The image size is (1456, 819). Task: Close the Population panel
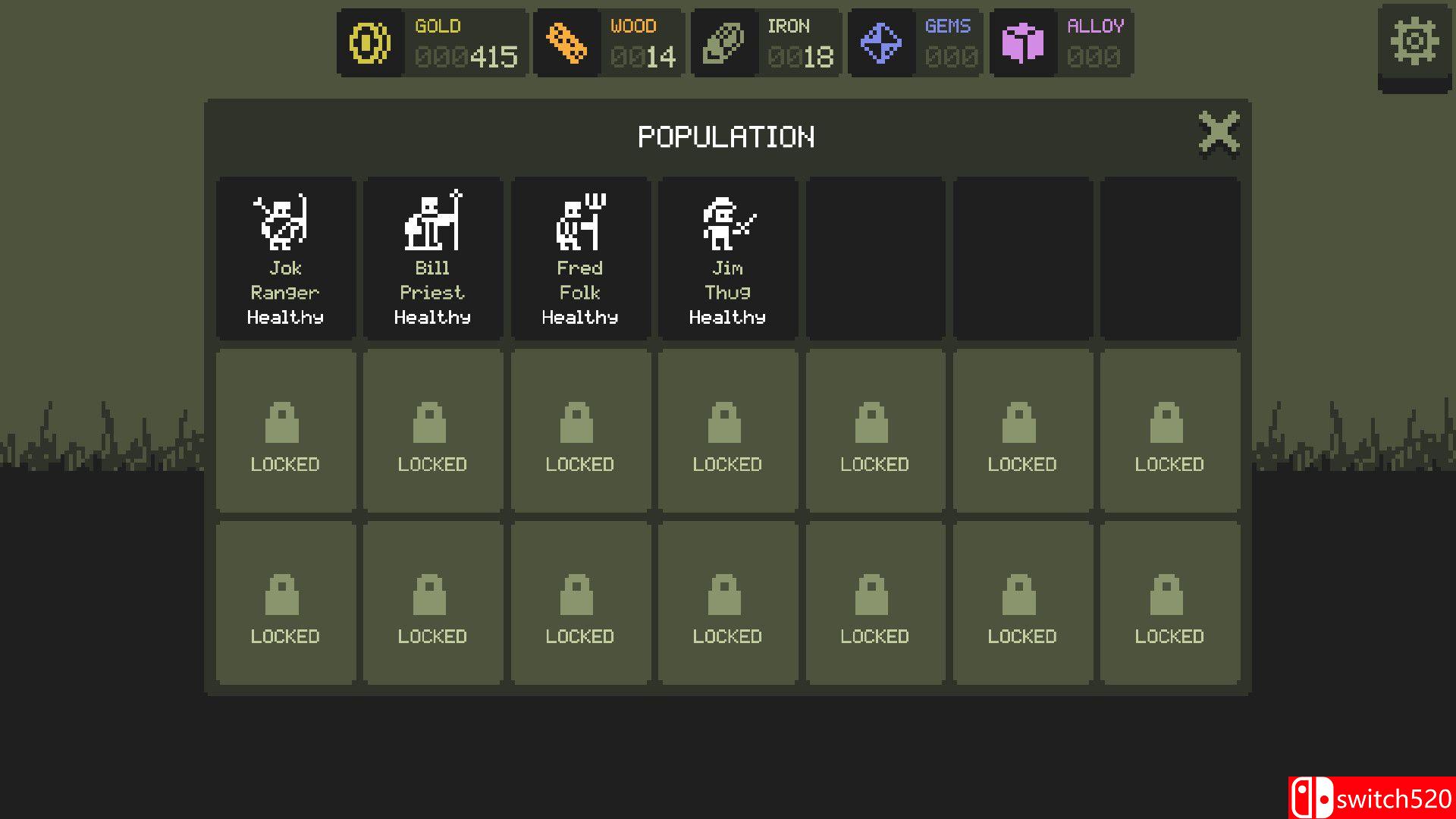point(1219,135)
